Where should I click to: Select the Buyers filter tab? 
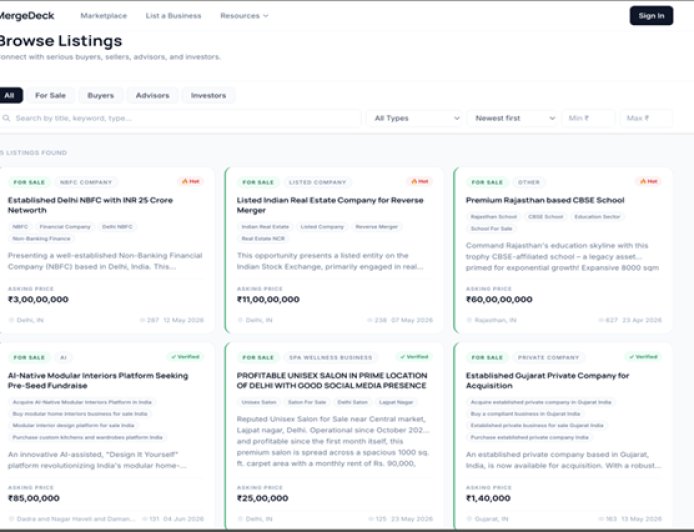point(100,95)
